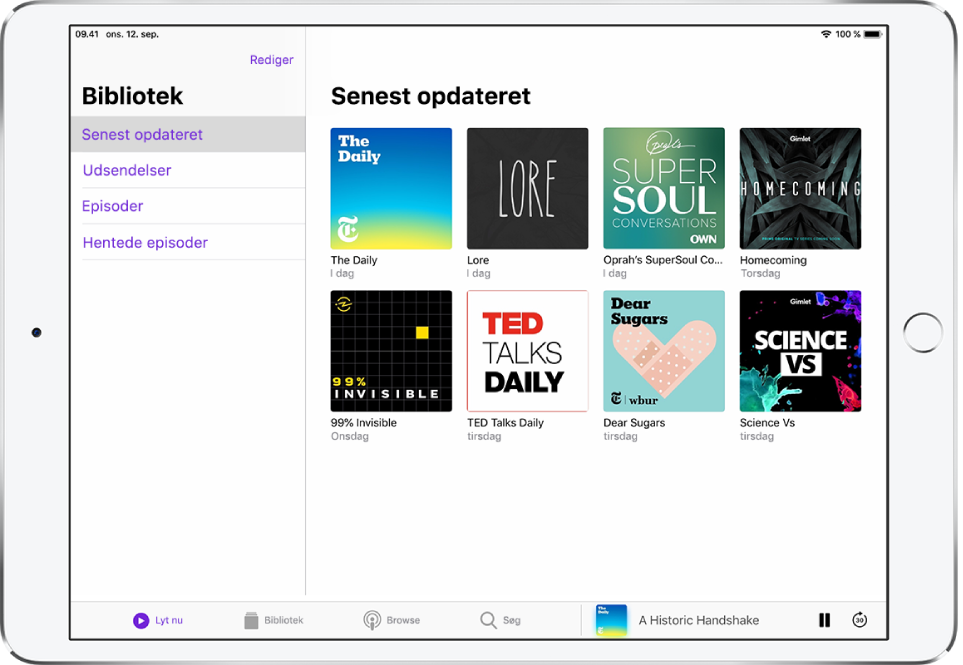Tap the Rediger edit button
Screen dimensions: 963x665
[x=271, y=60]
